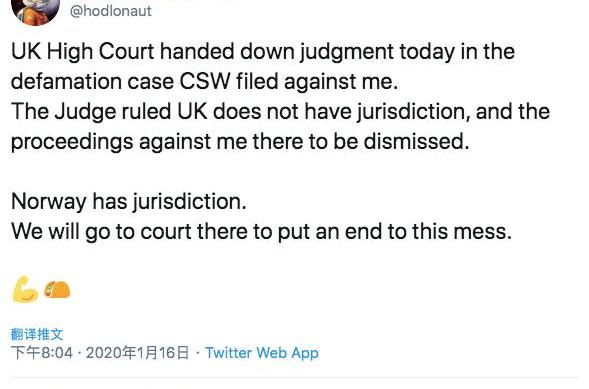The height and width of the screenshot is (389, 589).
Task: Click the taco emoji
Action: coord(57,289)
